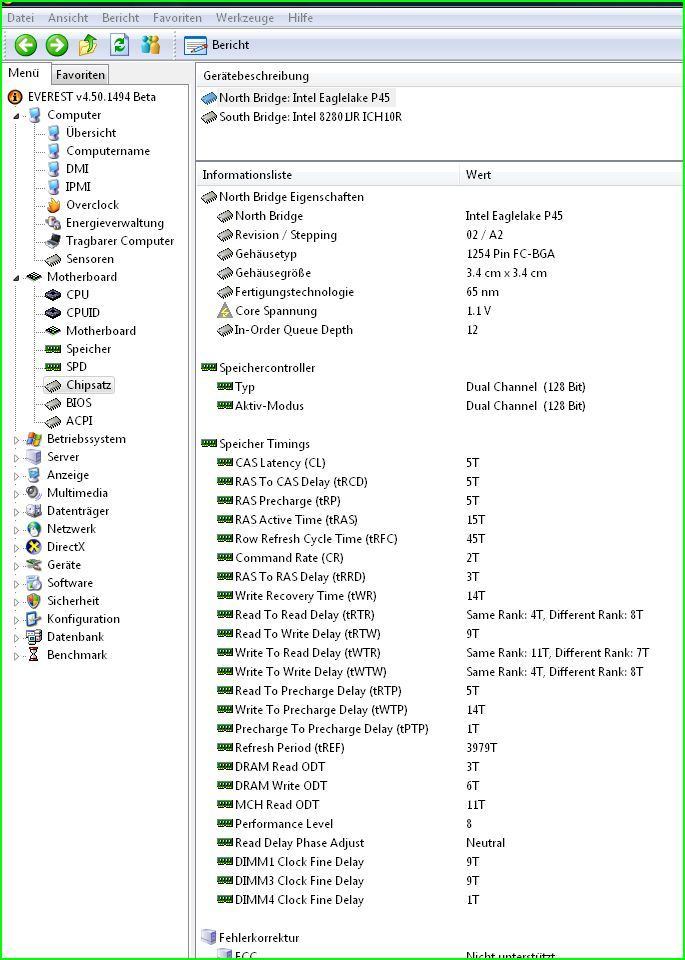This screenshot has height=960, width=685.
Task: Open Tragbarer Computer laptop icon
Action: 54,241
